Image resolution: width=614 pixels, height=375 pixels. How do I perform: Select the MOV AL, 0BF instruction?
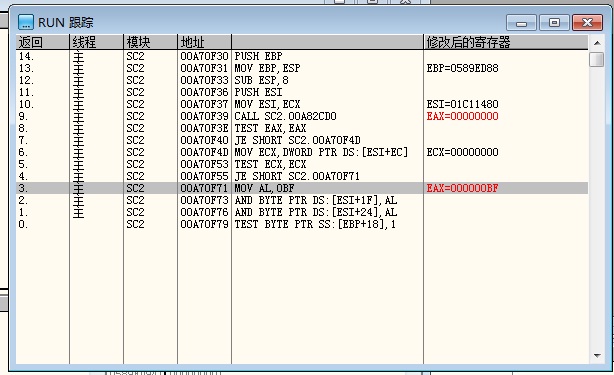point(264,188)
